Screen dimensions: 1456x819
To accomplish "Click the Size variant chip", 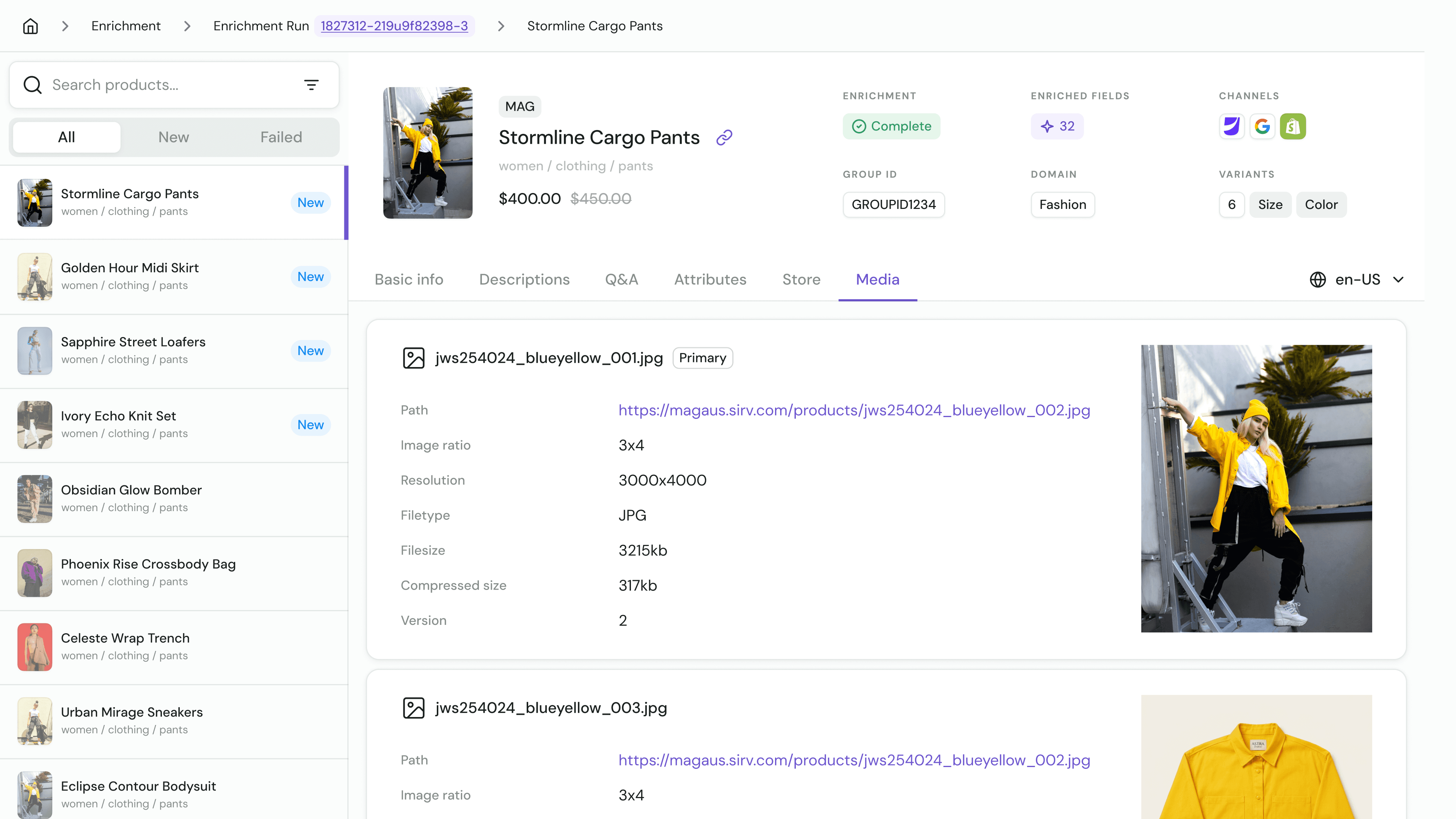I will 1270,205.
